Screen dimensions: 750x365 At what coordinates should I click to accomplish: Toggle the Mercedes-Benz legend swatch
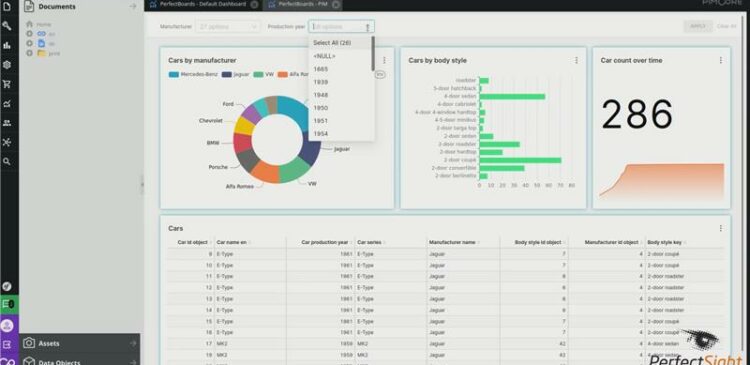click(174, 75)
